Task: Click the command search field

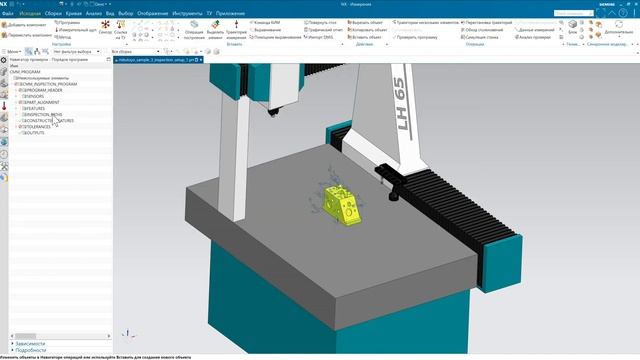Action: click(573, 13)
